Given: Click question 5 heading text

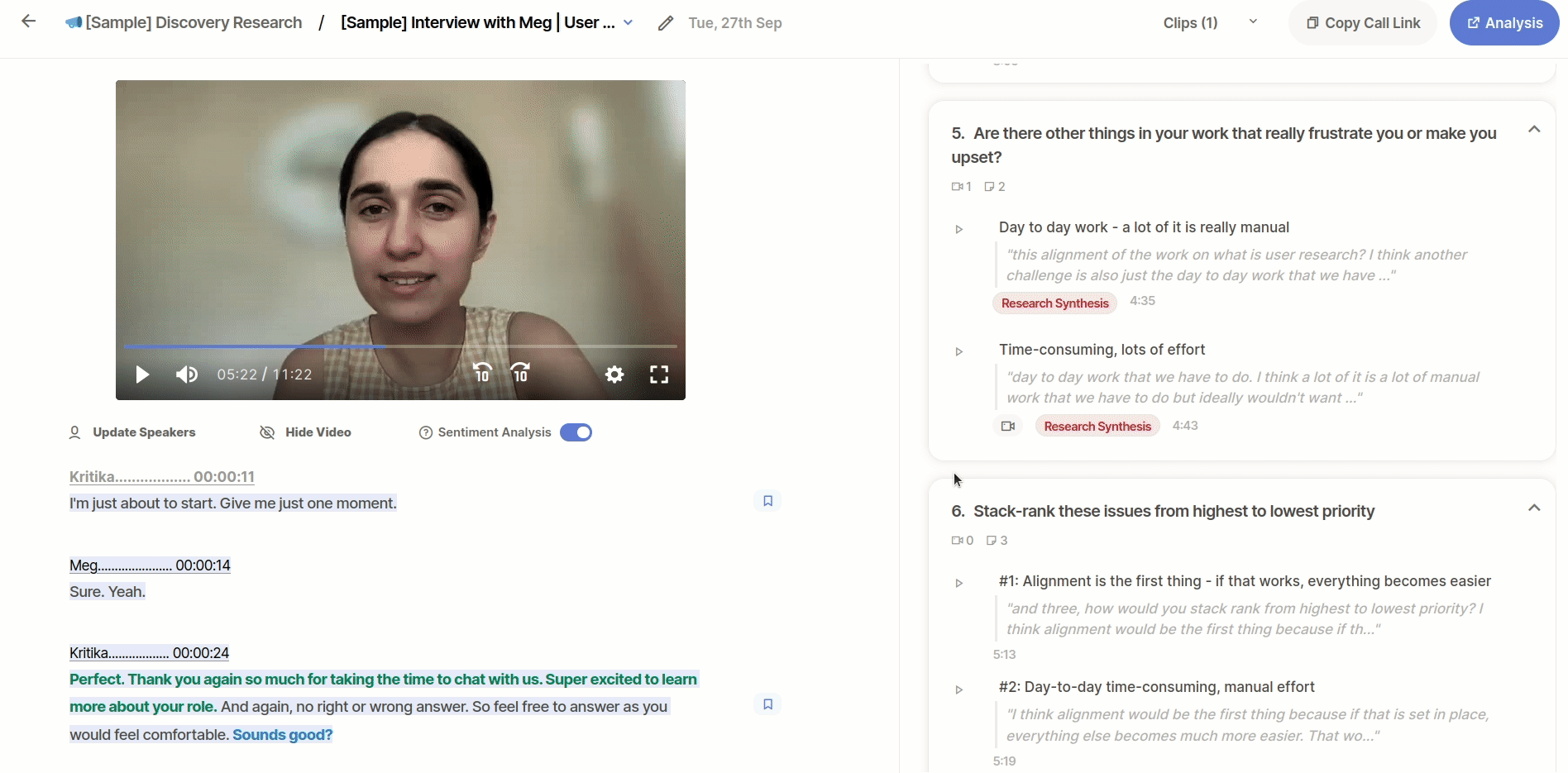Looking at the screenshot, I should pos(1224,146).
